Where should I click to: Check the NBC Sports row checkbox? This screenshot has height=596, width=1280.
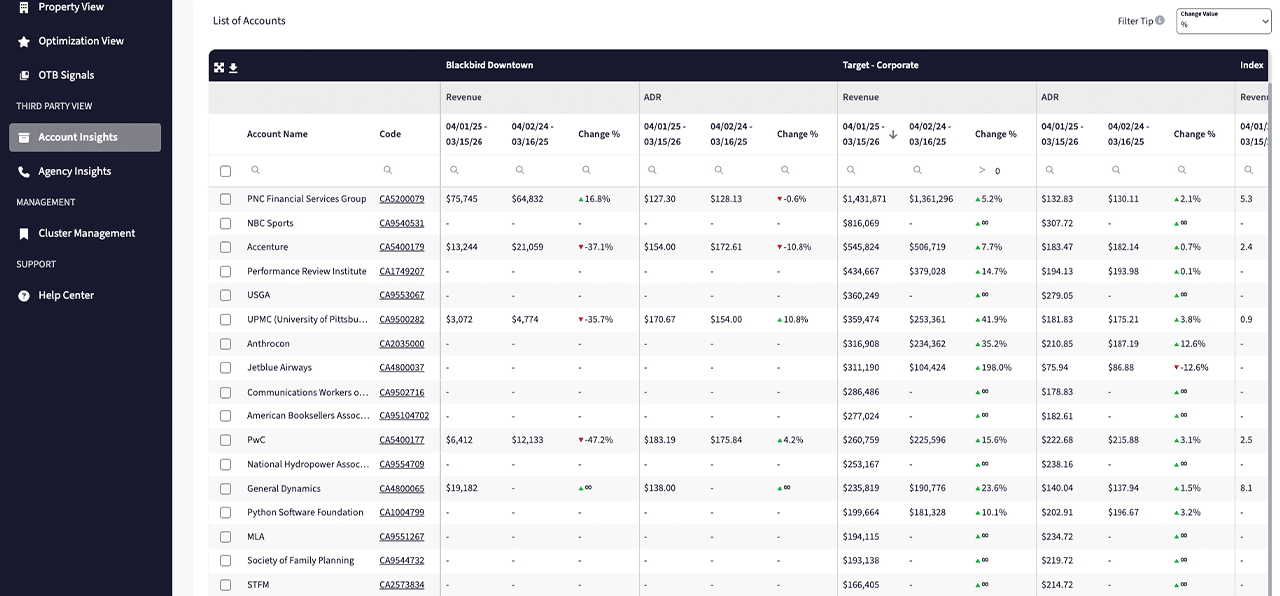tap(225, 224)
